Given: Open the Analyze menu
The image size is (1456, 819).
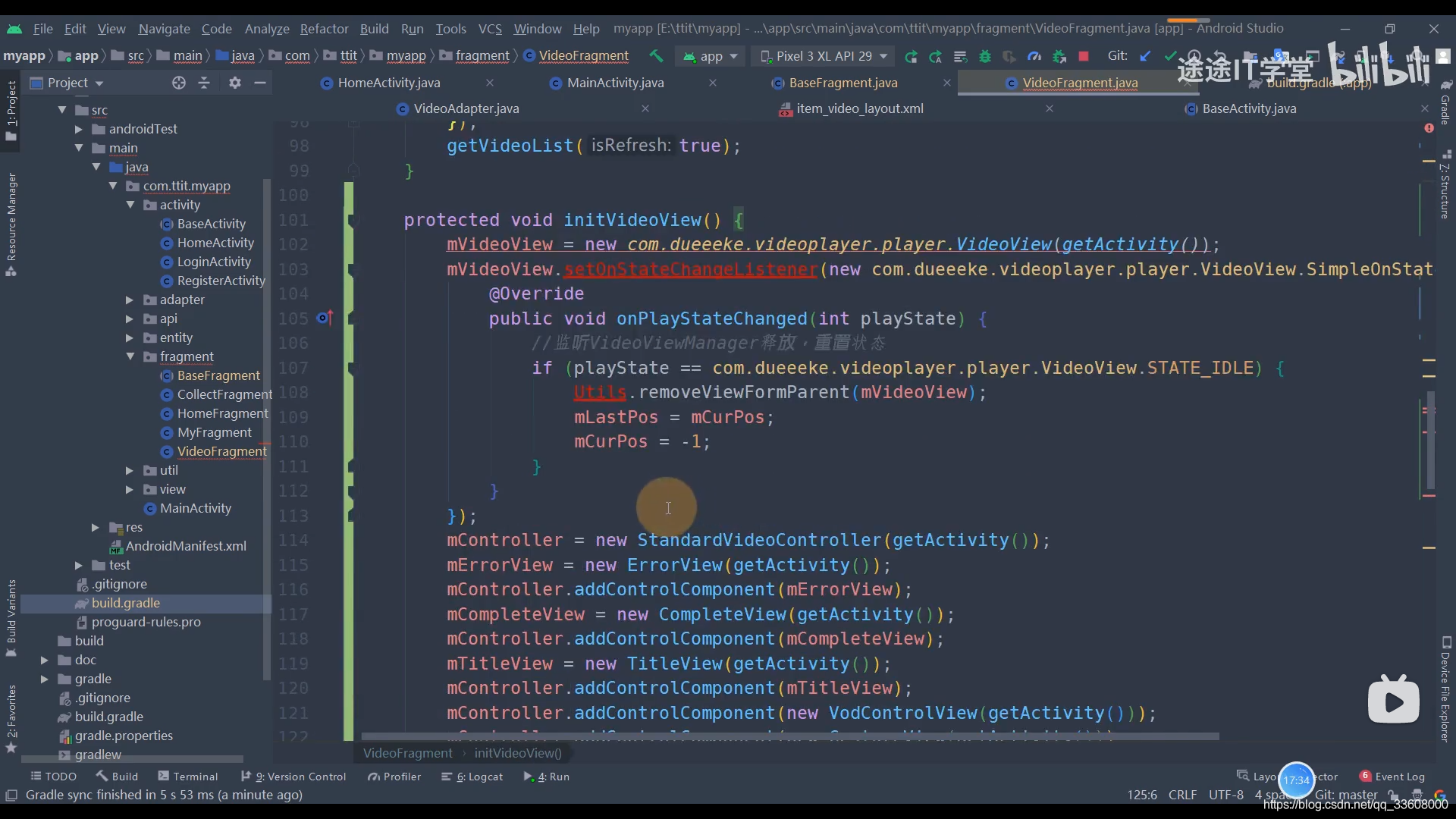Looking at the screenshot, I should click(x=267, y=29).
